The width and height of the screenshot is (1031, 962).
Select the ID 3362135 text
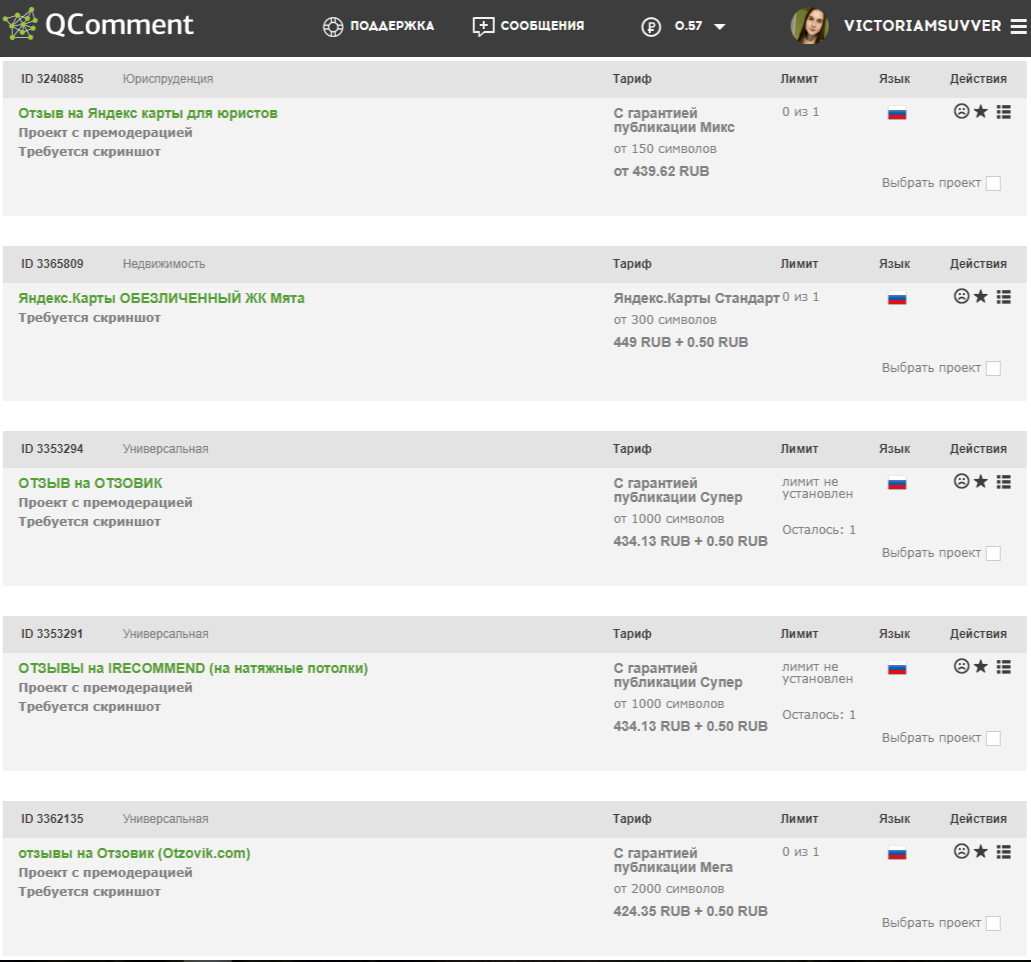point(52,819)
